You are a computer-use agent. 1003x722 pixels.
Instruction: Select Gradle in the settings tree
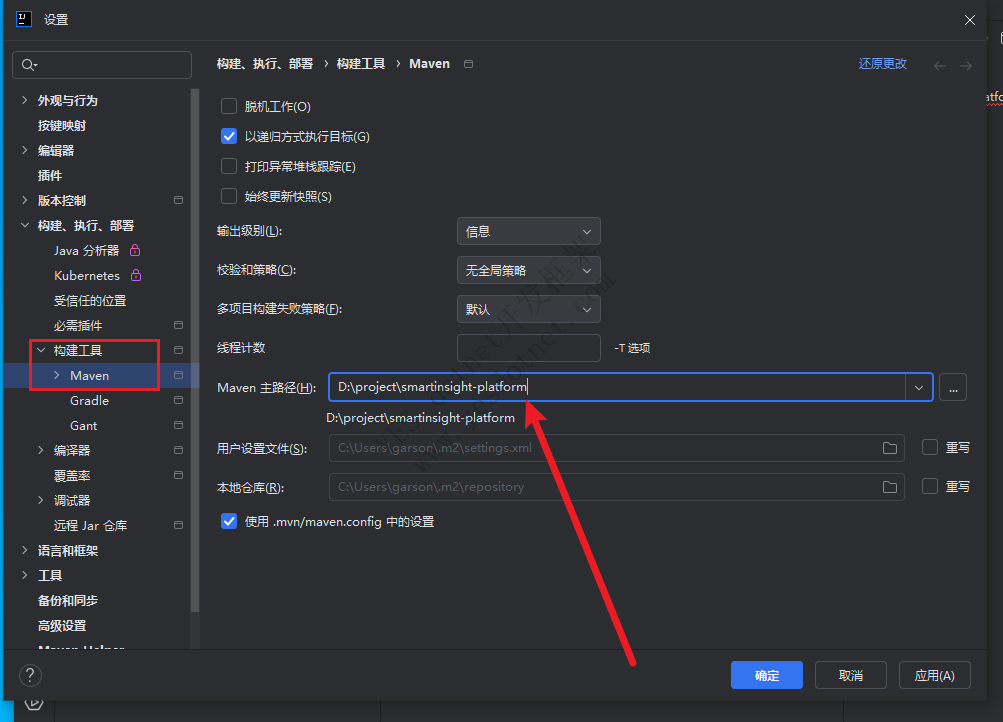pos(89,400)
